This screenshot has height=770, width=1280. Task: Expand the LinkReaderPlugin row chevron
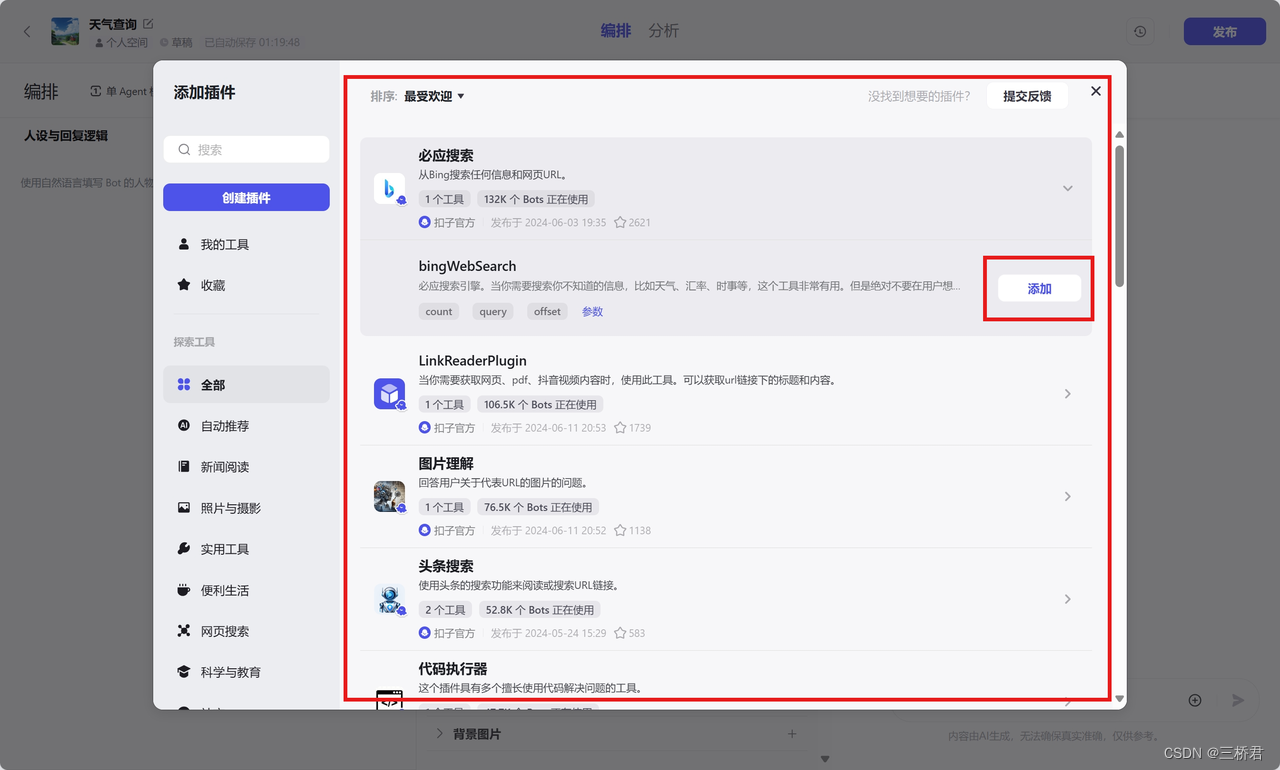click(1067, 394)
